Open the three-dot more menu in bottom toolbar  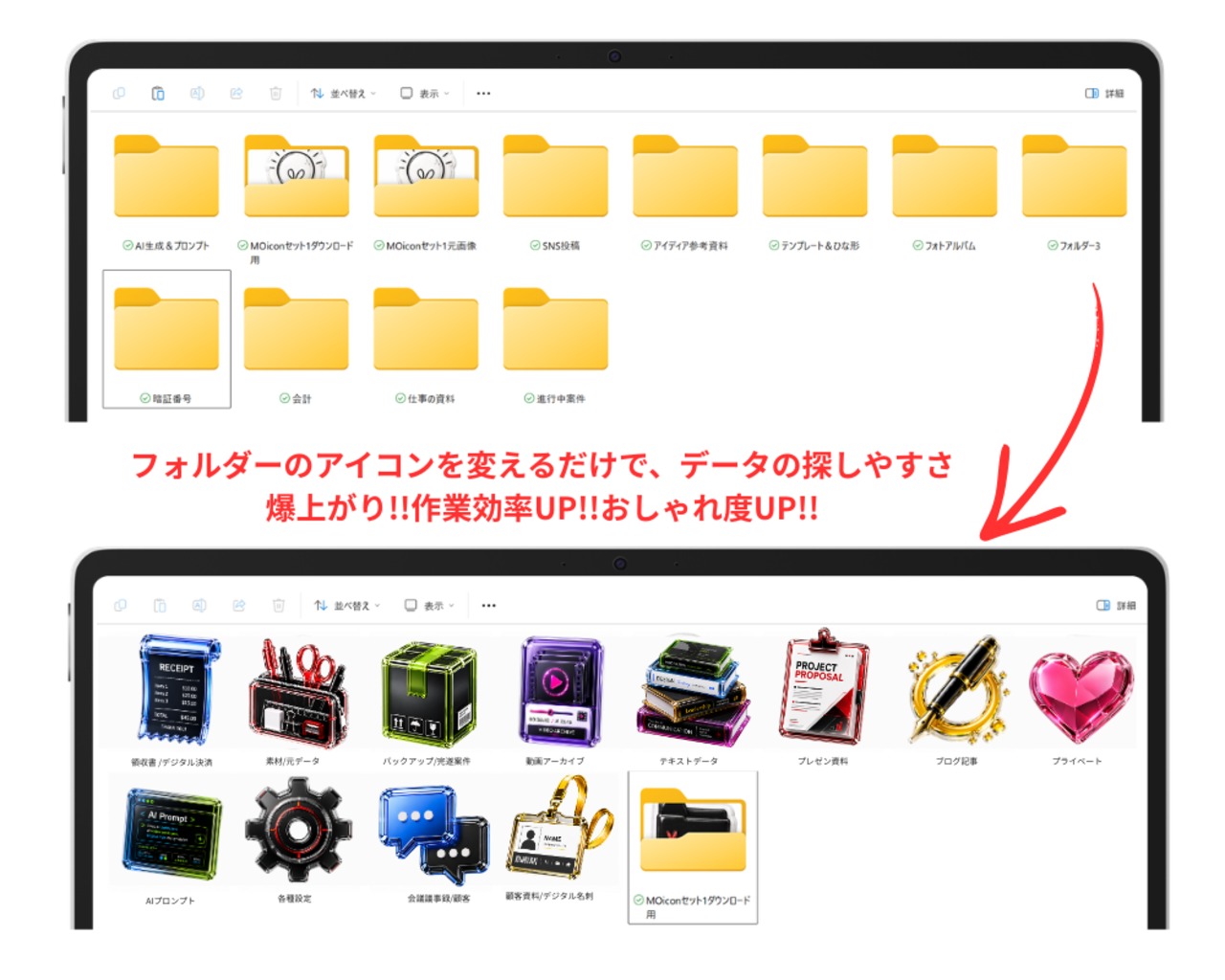[489, 606]
